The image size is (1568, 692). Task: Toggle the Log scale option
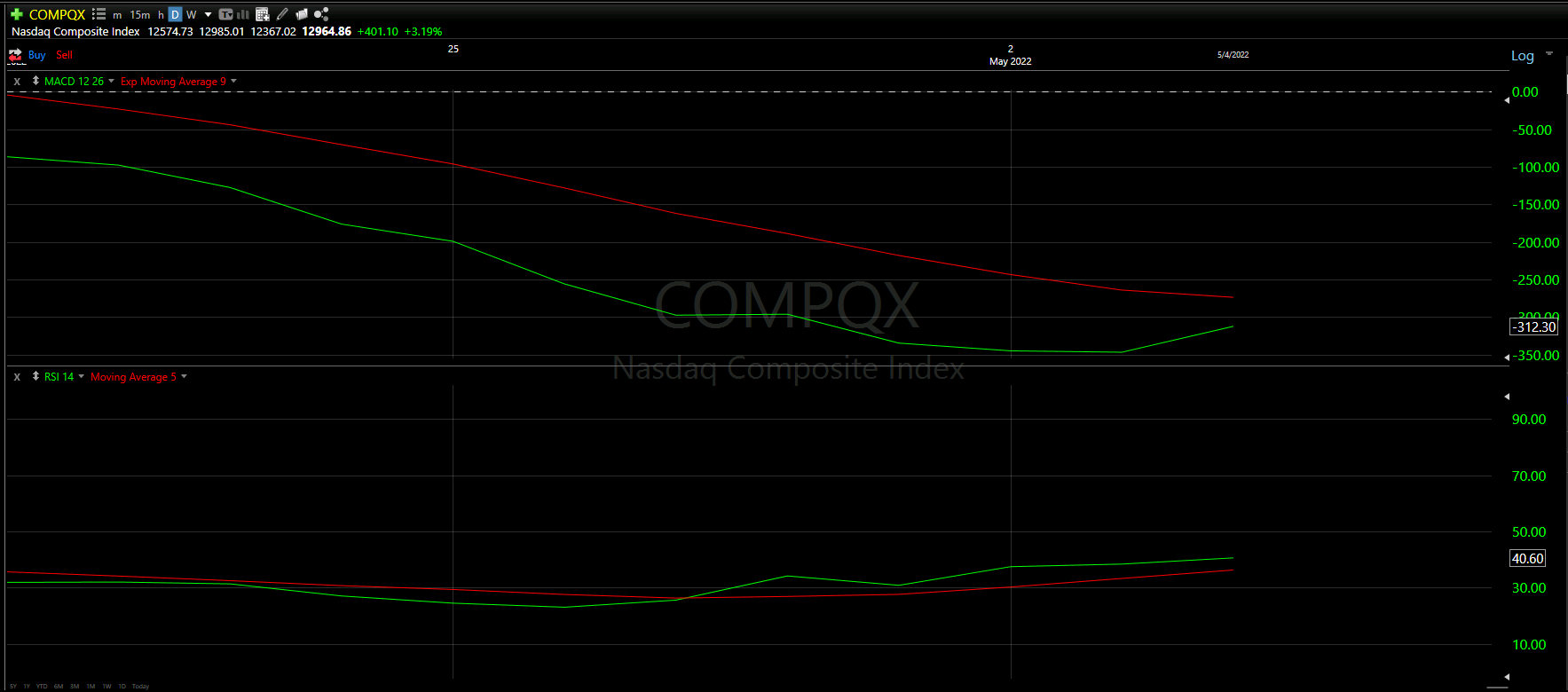click(x=1523, y=56)
